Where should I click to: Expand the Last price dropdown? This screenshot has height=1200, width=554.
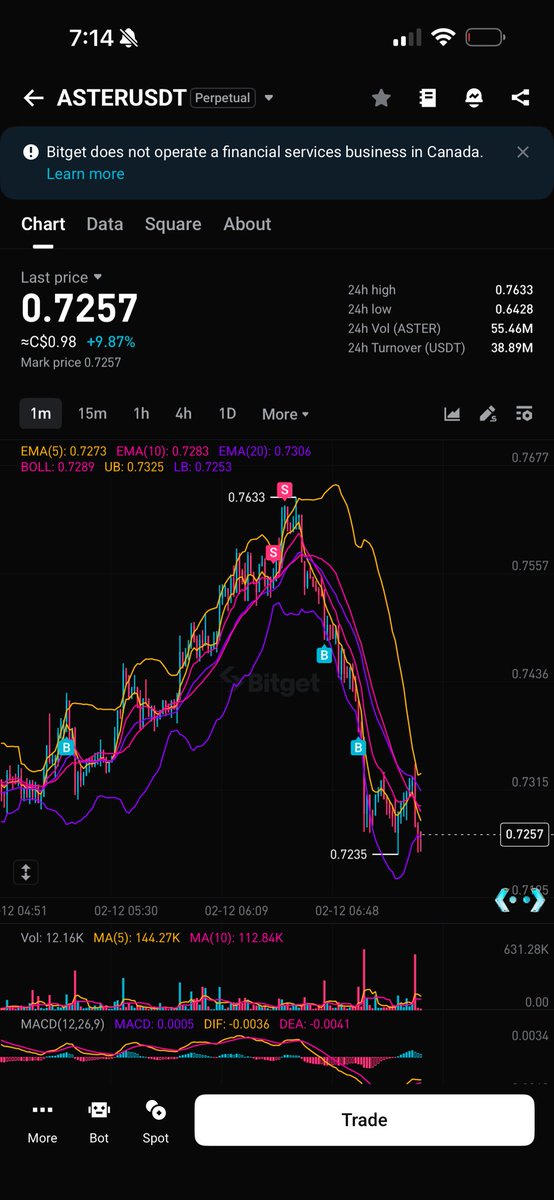pyautogui.click(x=61, y=277)
